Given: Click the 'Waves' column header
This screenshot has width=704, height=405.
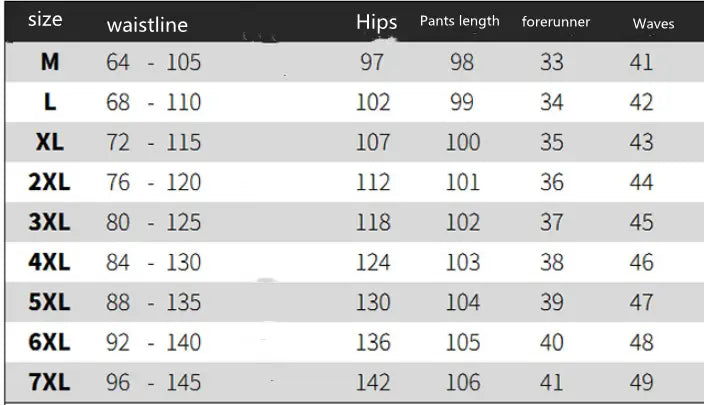Looking at the screenshot, I should [653, 23].
